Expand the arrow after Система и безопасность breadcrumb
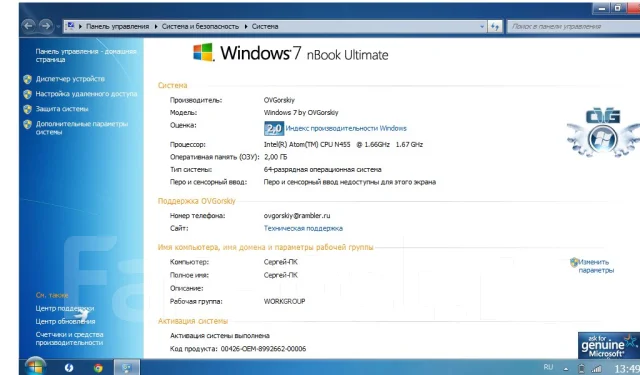 point(246,27)
